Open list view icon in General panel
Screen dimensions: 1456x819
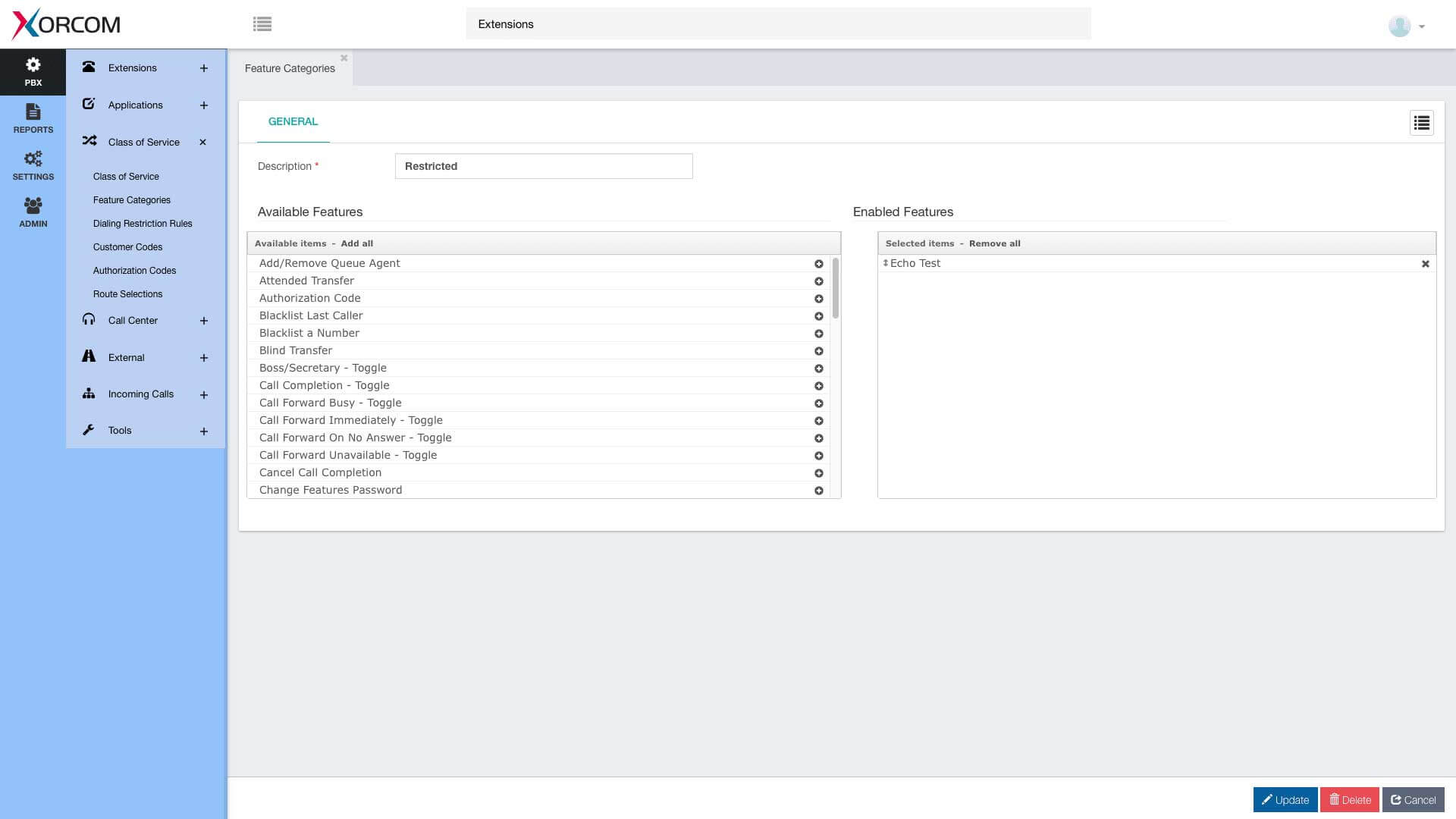(1421, 123)
